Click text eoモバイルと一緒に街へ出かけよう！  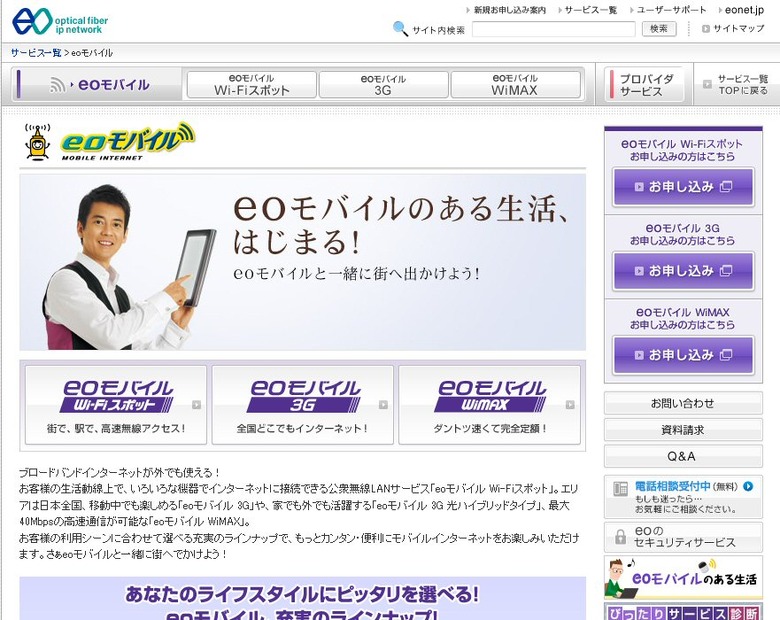click(357, 274)
